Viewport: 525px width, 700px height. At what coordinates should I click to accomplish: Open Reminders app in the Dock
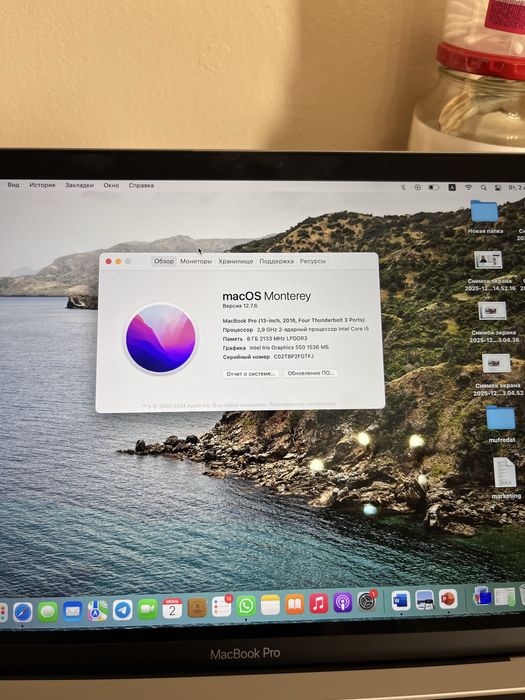(222, 606)
